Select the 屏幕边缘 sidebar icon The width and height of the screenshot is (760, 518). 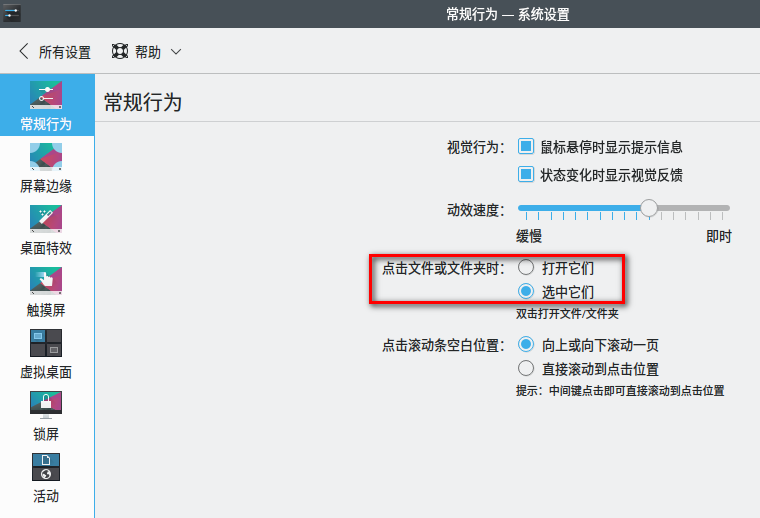pos(46,157)
